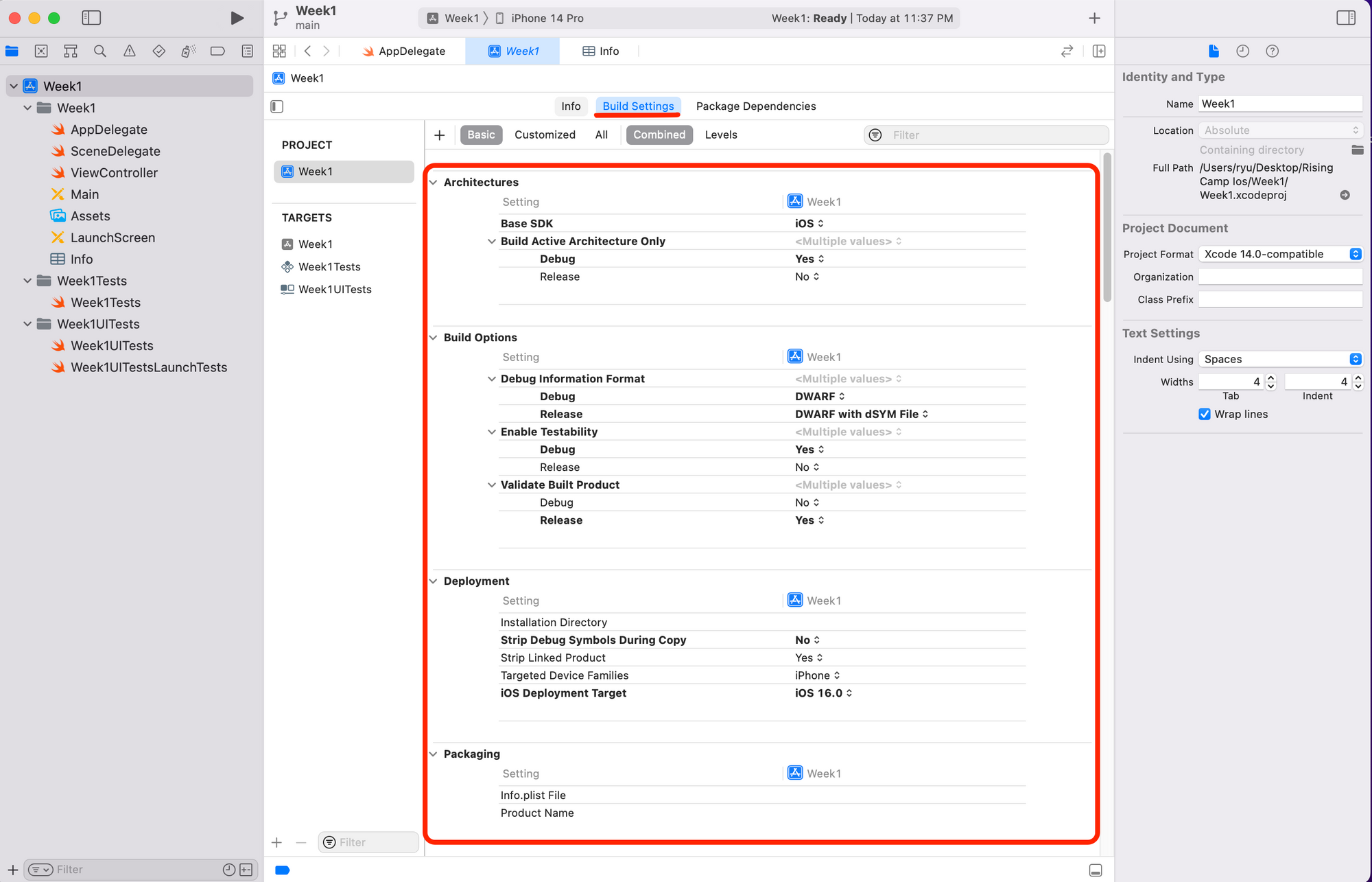Image resolution: width=1372 pixels, height=882 pixels.
Task: Select the Week1UITests target
Action: coord(327,289)
